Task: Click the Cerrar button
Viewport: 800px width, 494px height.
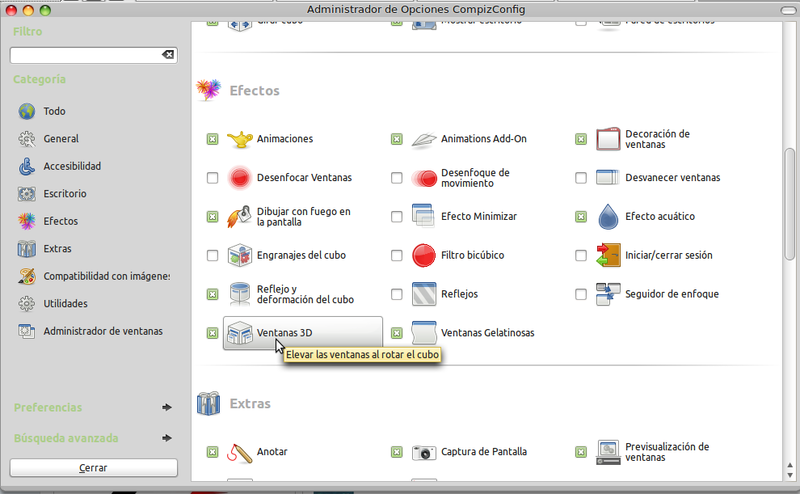Action: click(x=93, y=468)
